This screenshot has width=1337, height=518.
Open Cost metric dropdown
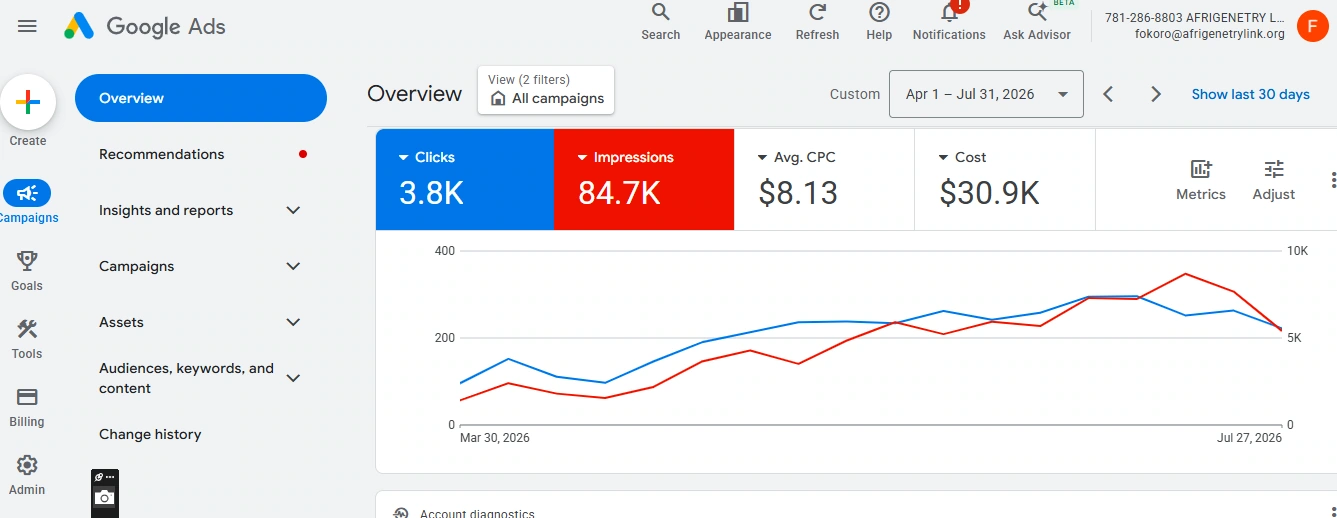pyautogui.click(x=962, y=157)
